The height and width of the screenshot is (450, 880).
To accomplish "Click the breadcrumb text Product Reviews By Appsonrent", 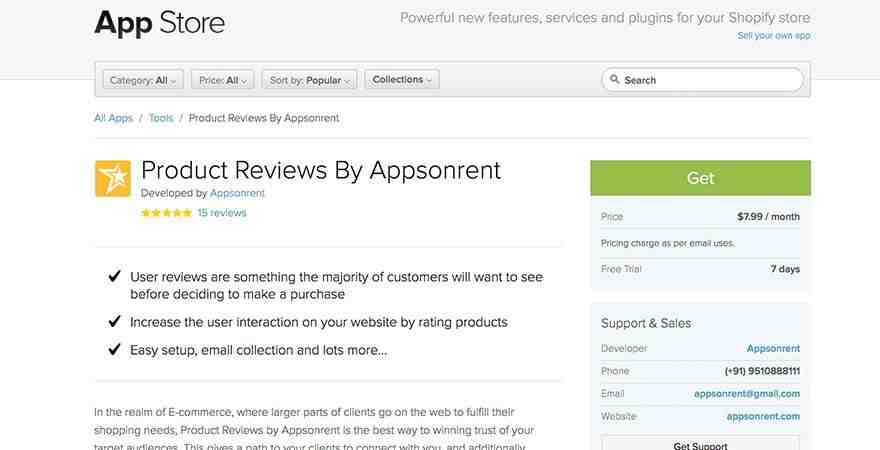I will click(x=264, y=118).
